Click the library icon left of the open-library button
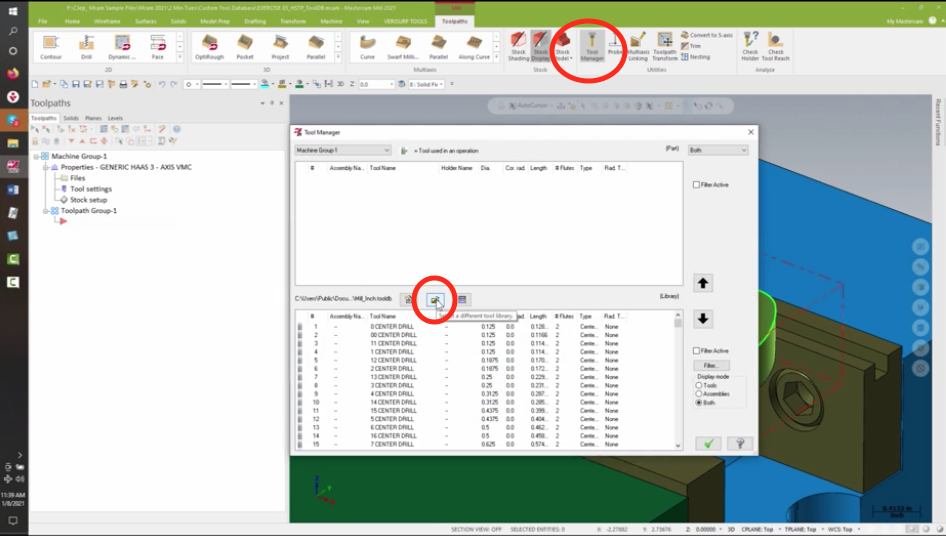This screenshot has height=536, width=946. (x=408, y=299)
